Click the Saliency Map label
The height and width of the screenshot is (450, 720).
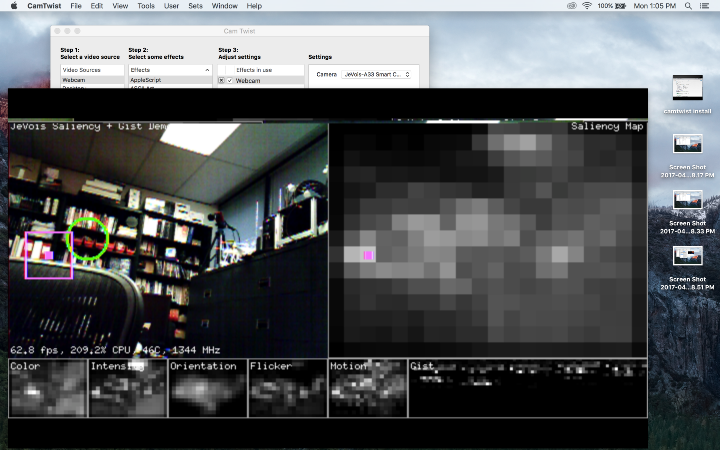[x=607, y=126]
